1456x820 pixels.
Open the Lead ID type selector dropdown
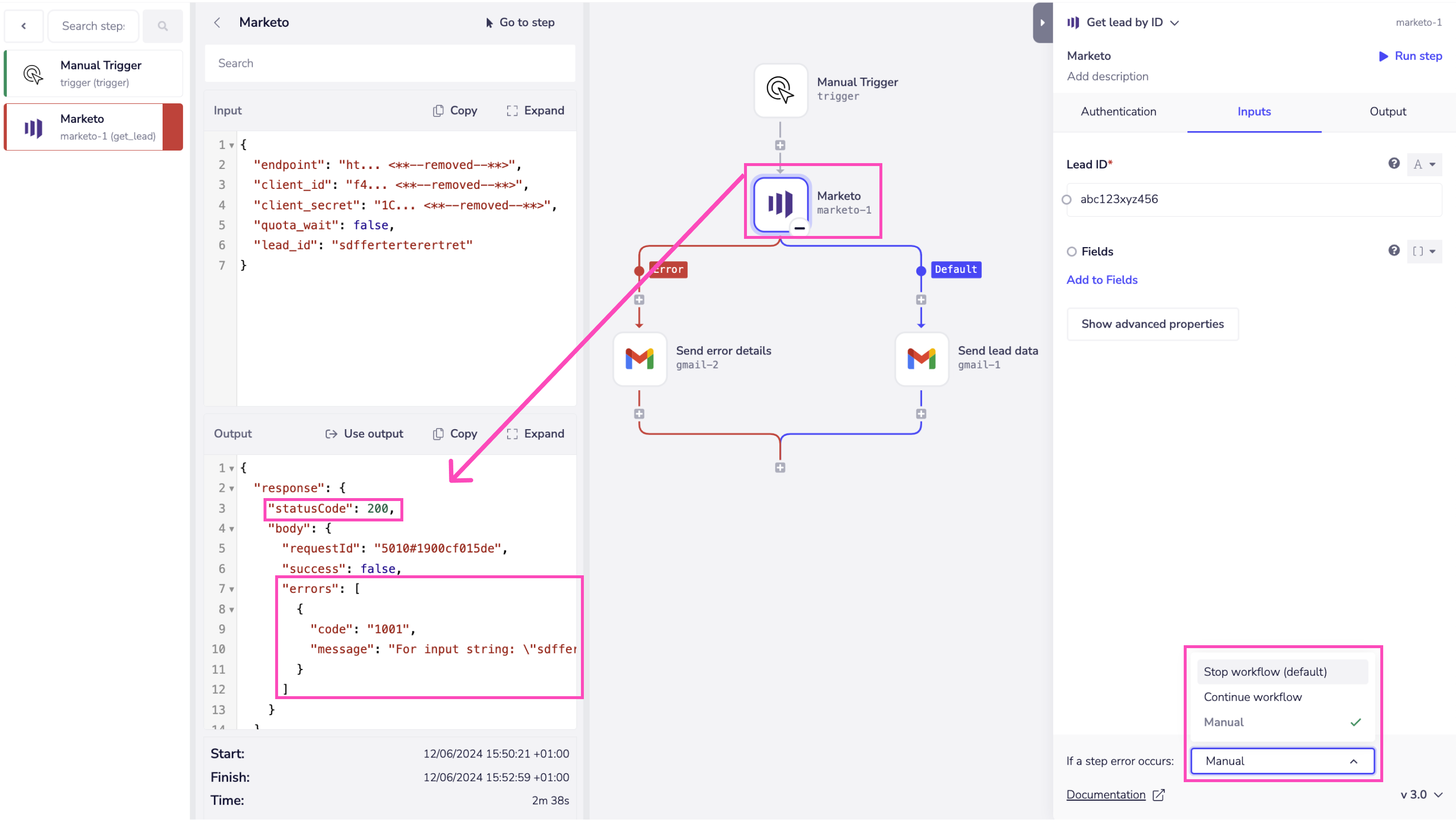coord(1424,165)
